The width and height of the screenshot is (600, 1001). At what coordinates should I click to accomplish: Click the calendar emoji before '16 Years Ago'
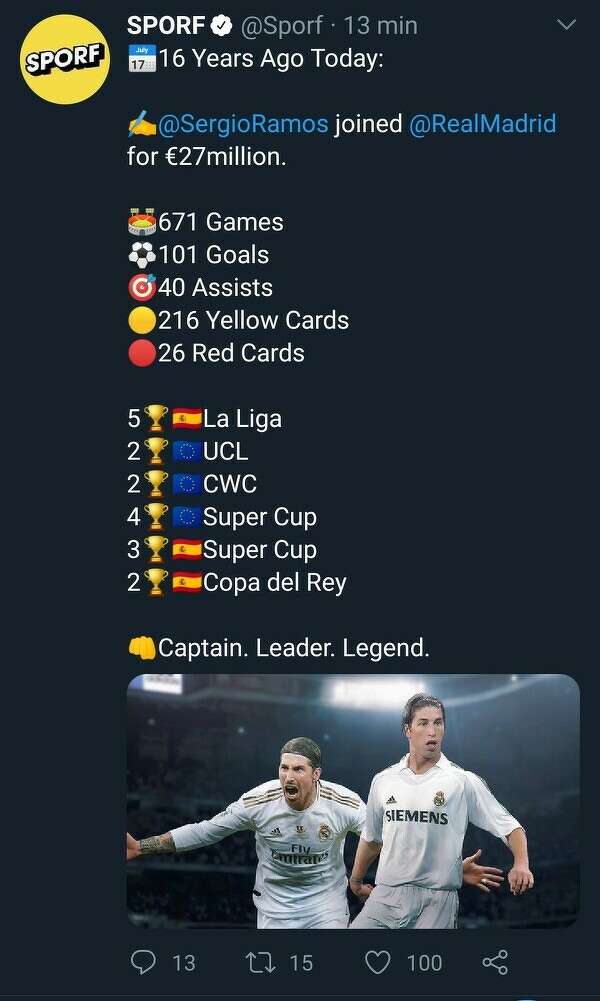(x=142, y=59)
